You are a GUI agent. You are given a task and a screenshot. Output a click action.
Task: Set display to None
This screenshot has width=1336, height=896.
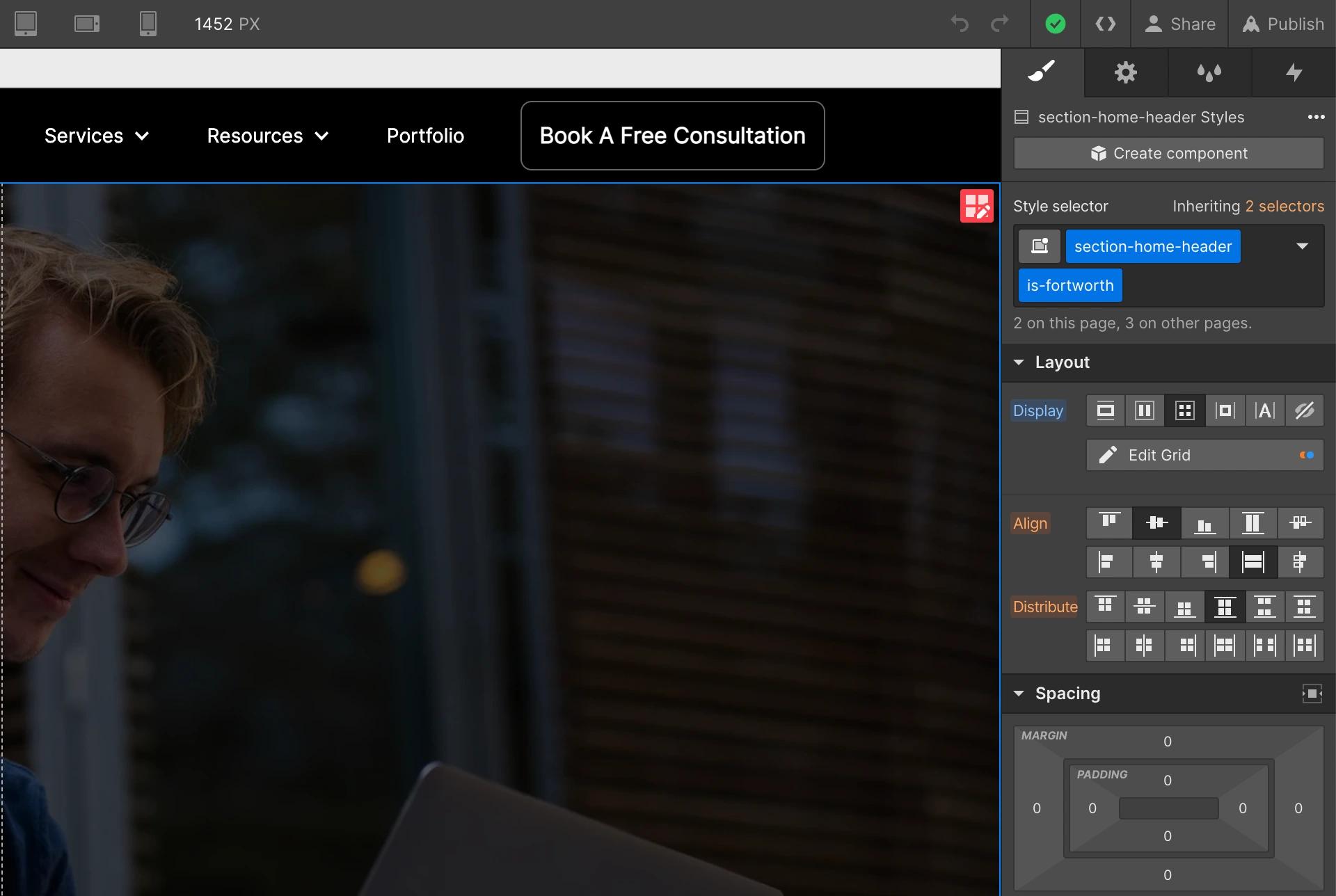(1305, 410)
